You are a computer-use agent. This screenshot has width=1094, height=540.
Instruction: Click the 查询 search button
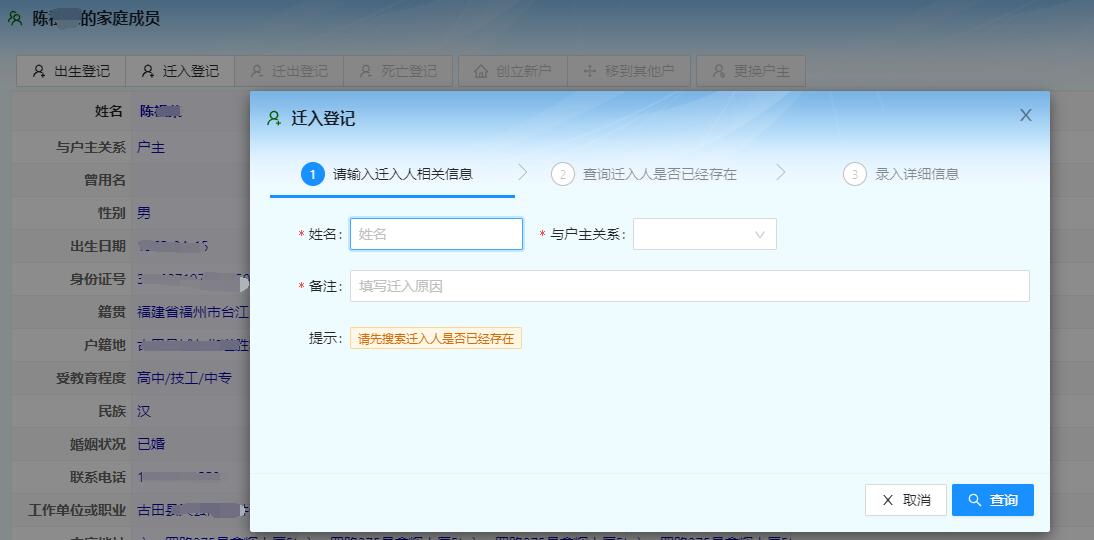(x=992, y=500)
